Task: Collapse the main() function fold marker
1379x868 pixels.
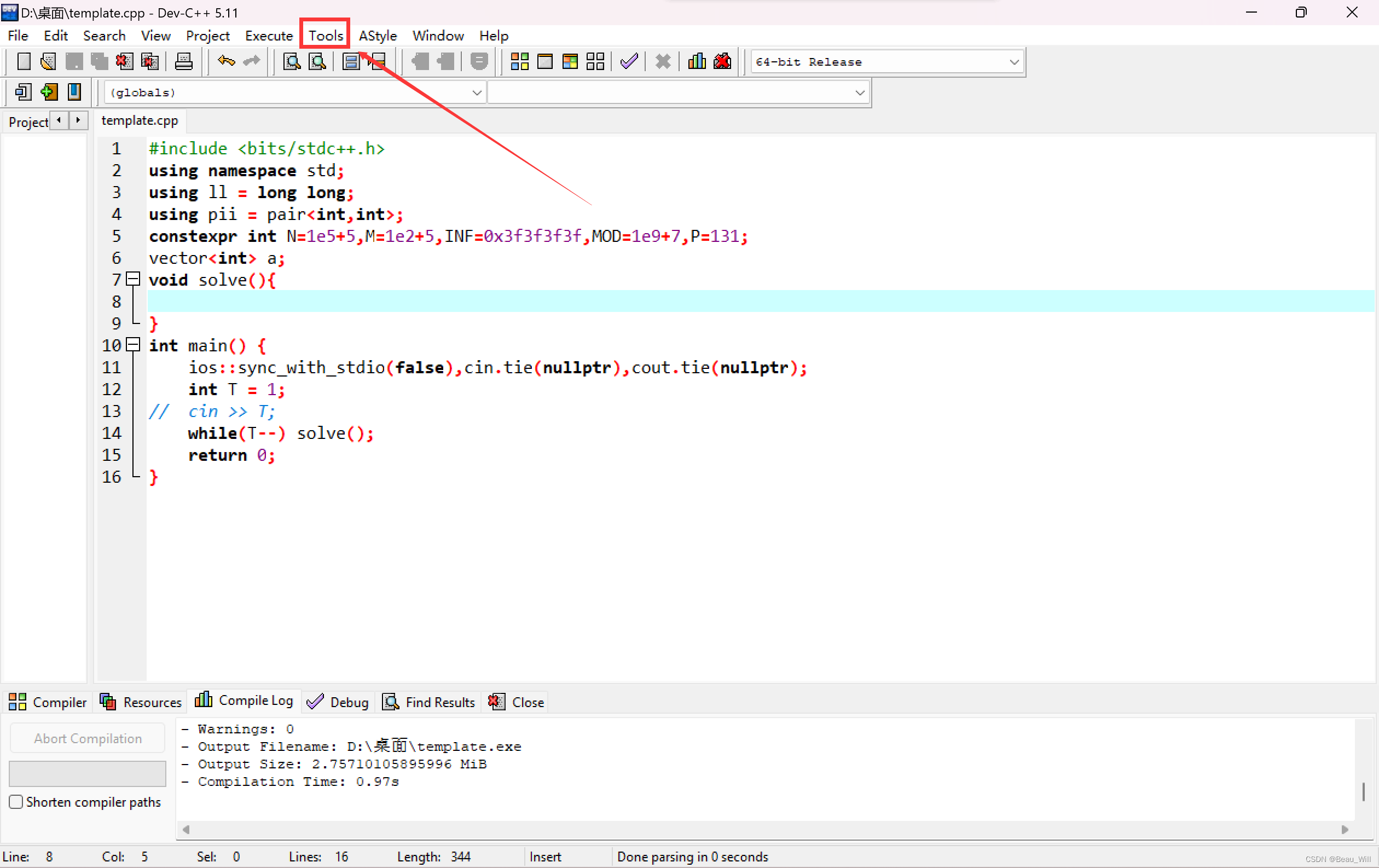Action: (133, 345)
